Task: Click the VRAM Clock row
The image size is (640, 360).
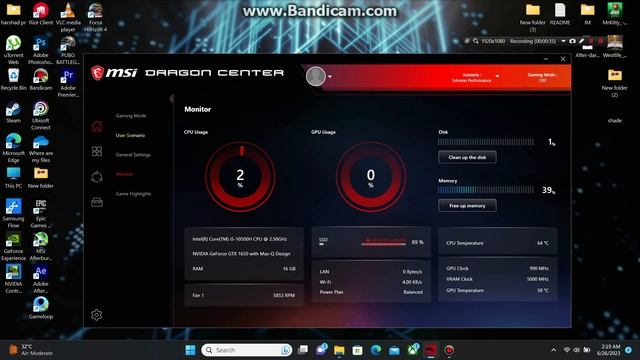Action: (498, 279)
